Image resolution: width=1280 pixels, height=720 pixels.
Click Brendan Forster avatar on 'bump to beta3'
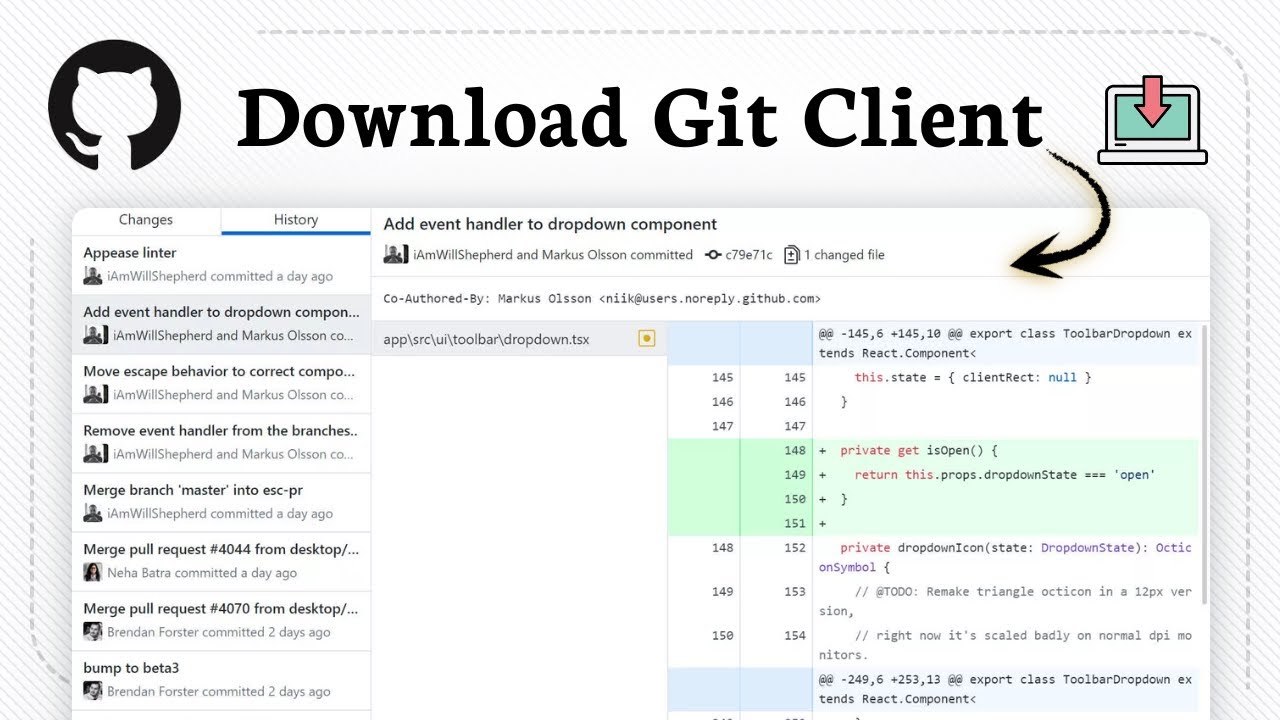[93, 691]
